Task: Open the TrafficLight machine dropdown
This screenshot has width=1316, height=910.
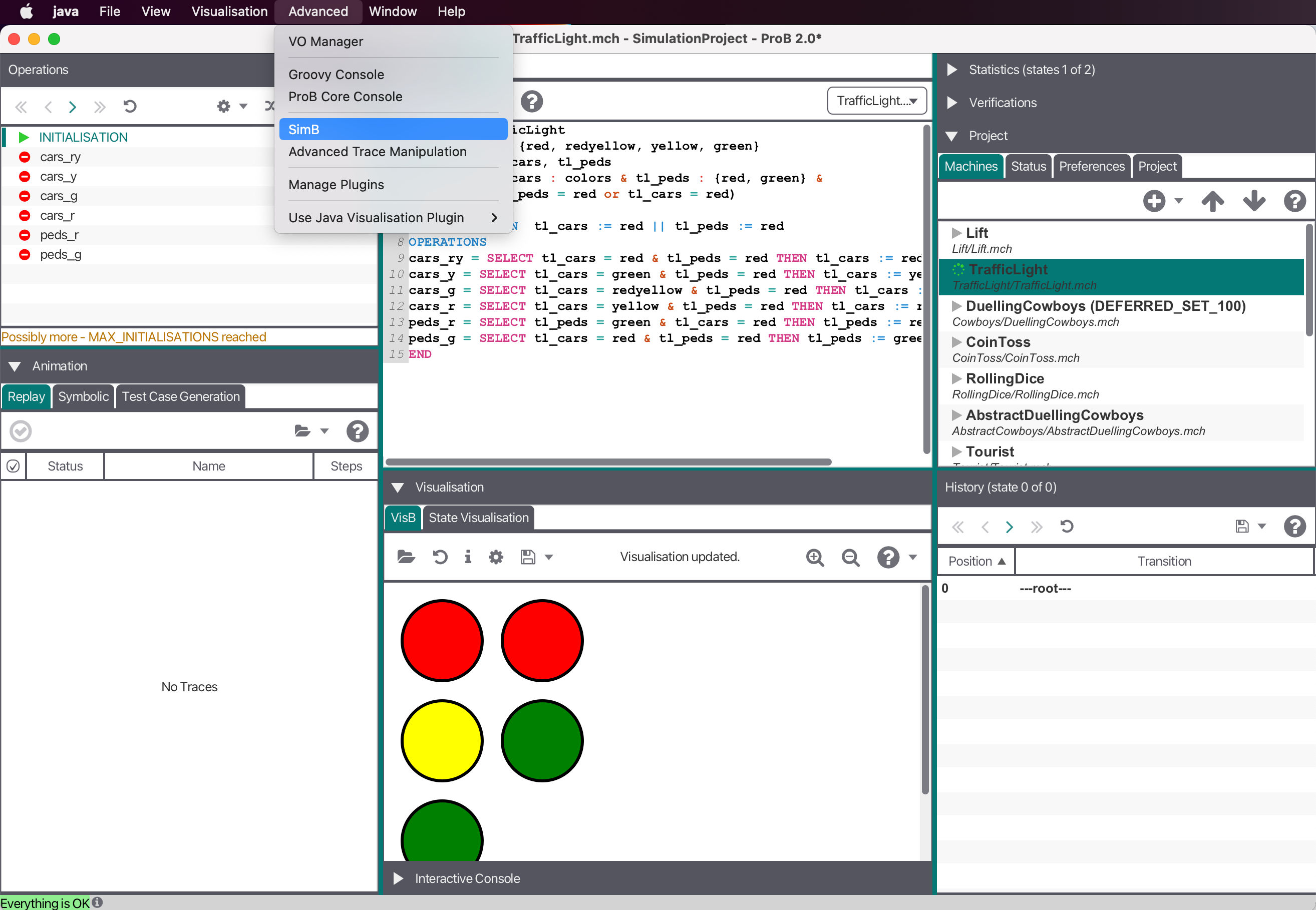Action: (876, 101)
